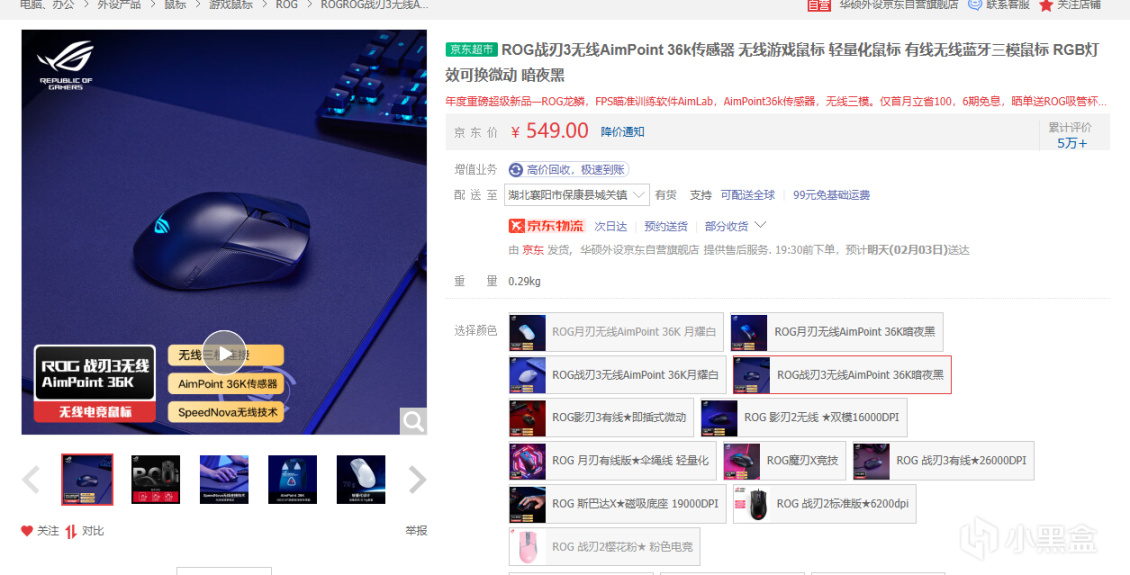Viewport: 1130px width, 575px height.
Task: Select the first blue mouse thumbnail
Action: 87,479
